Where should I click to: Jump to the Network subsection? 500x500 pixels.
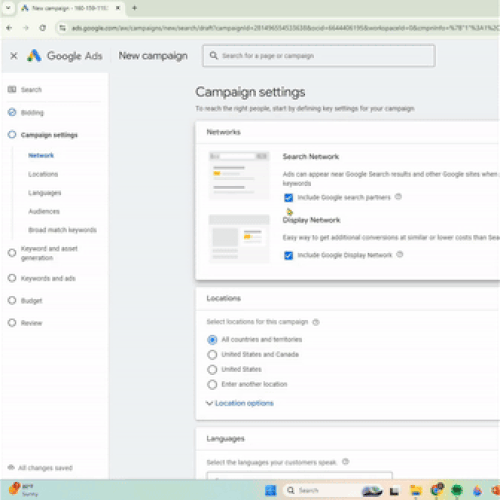41,155
